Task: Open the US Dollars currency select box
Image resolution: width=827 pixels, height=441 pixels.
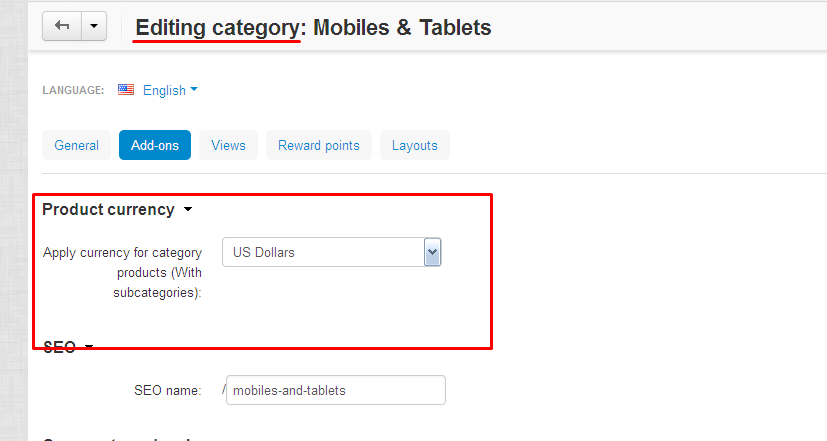Action: 331,252
